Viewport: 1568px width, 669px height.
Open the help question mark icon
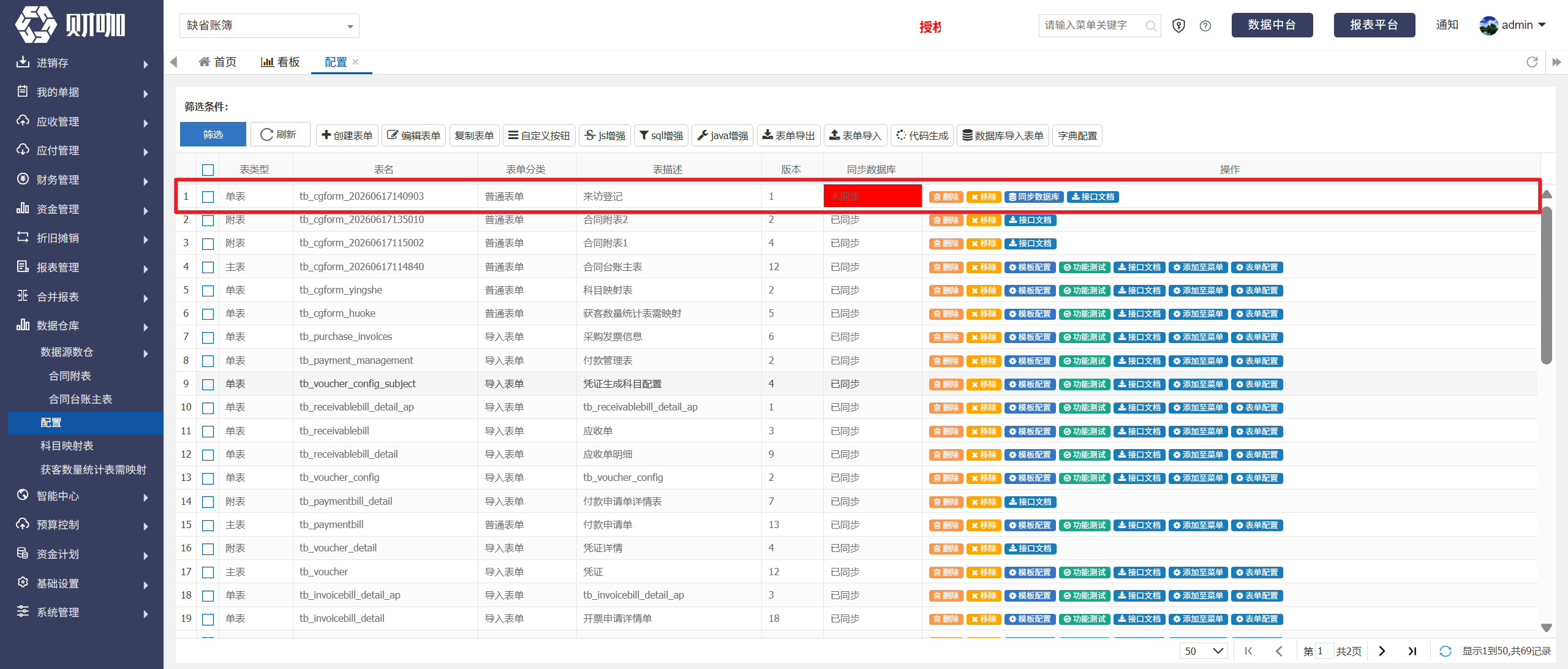click(x=1205, y=26)
